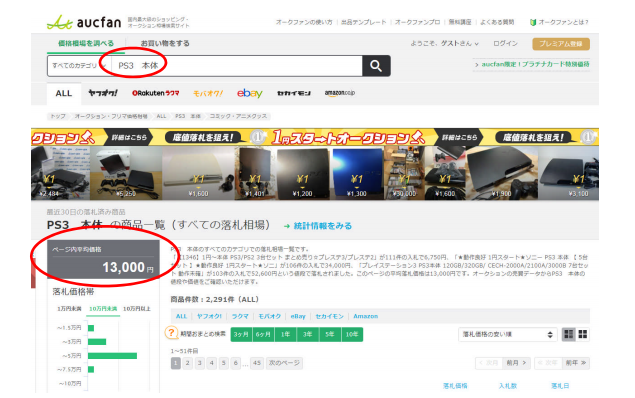
Task: Click the magnifier search button
Action: pyautogui.click(x=376, y=66)
